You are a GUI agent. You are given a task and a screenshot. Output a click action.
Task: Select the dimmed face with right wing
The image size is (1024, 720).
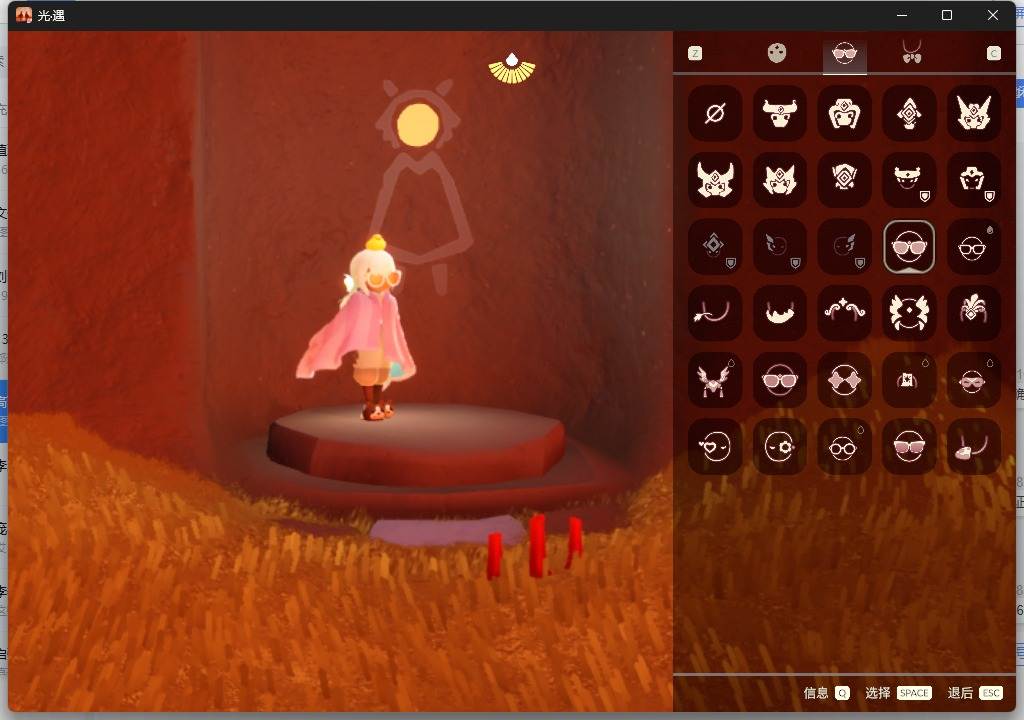coord(844,246)
